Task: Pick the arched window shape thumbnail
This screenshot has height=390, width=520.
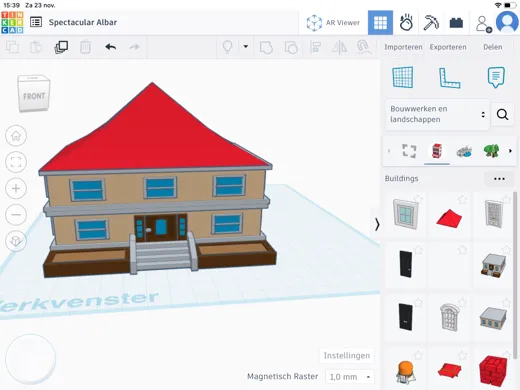Action: point(449,317)
